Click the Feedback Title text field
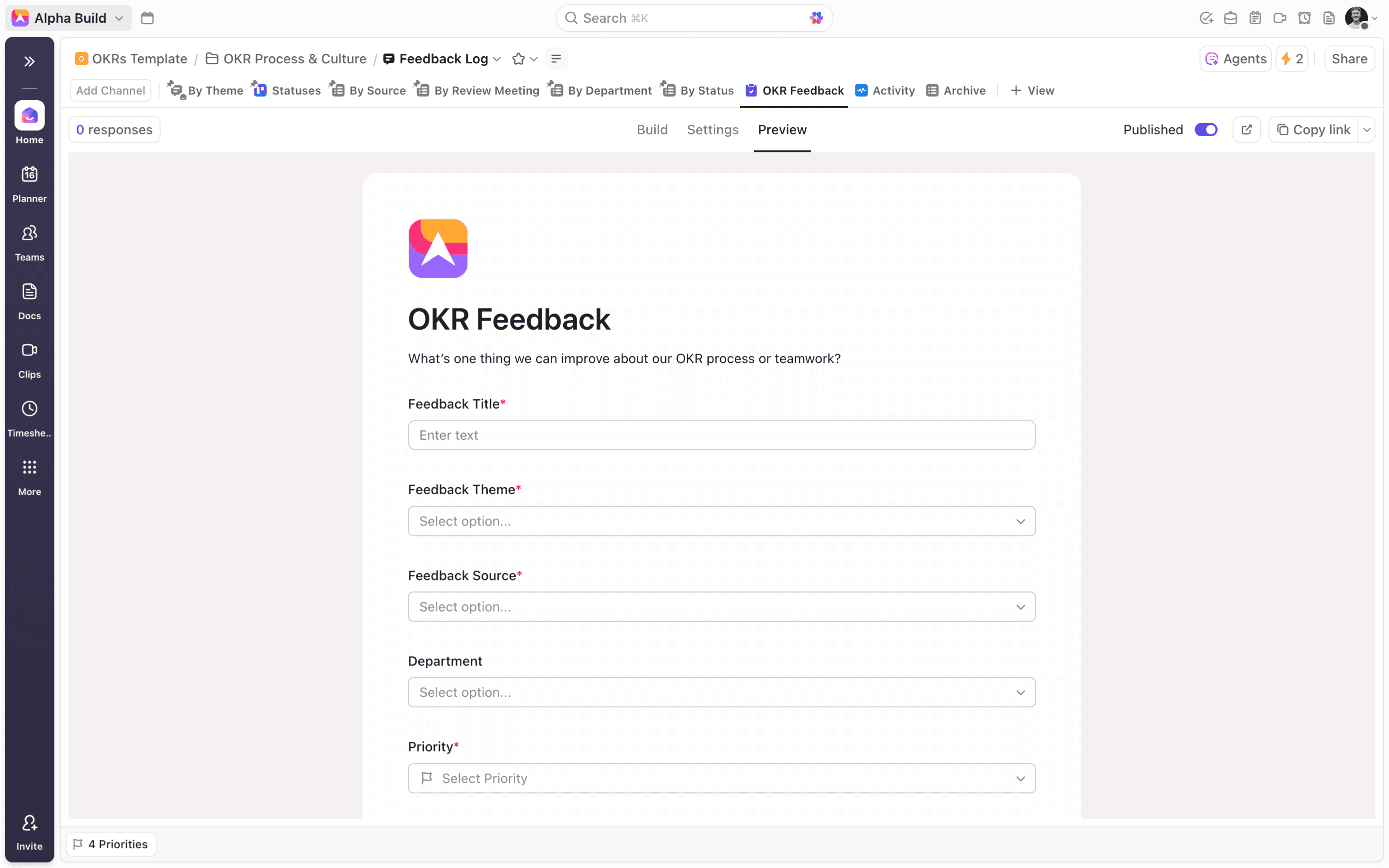Screen dimensions: 1389x868 coord(721,435)
